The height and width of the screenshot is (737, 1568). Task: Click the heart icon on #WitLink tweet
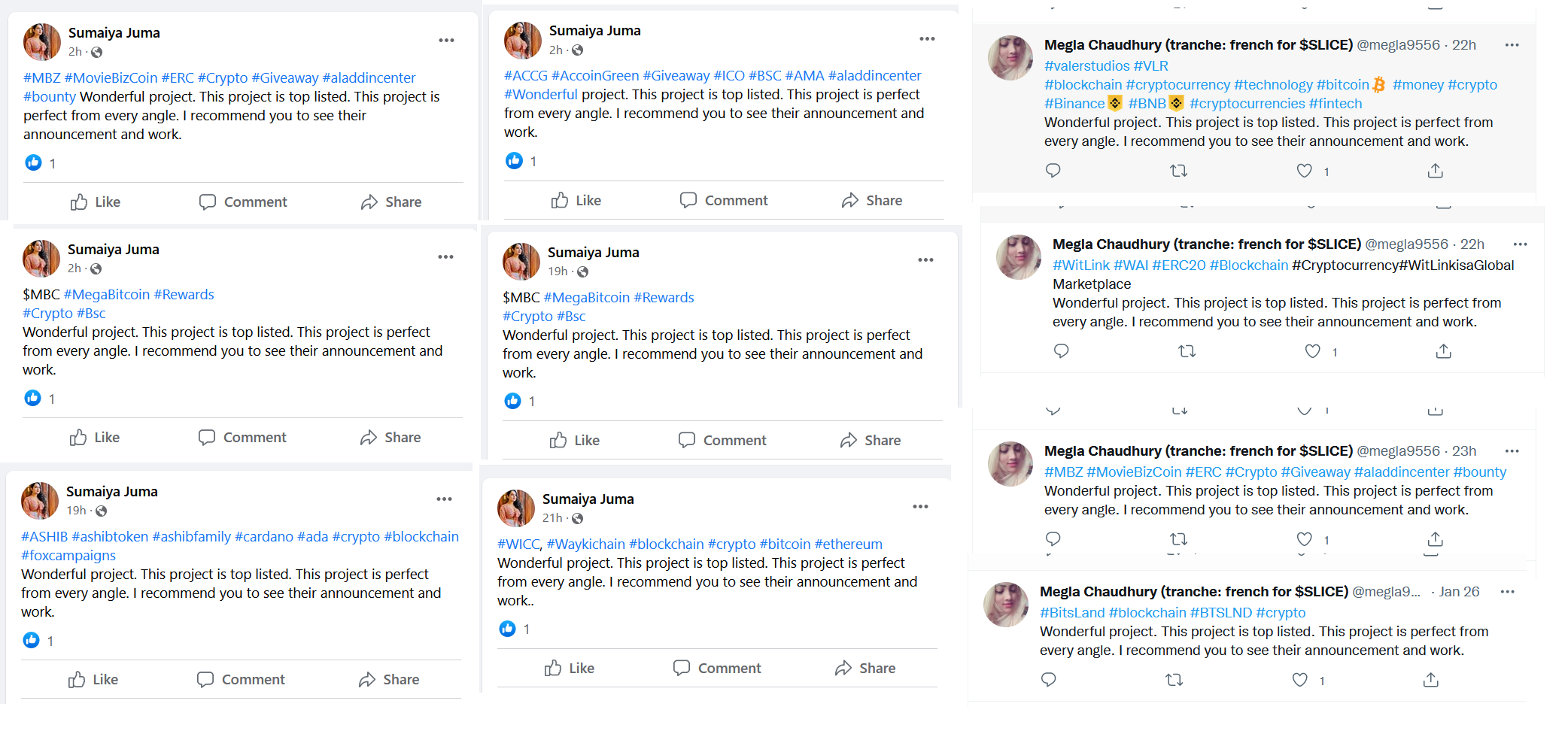click(x=1313, y=351)
